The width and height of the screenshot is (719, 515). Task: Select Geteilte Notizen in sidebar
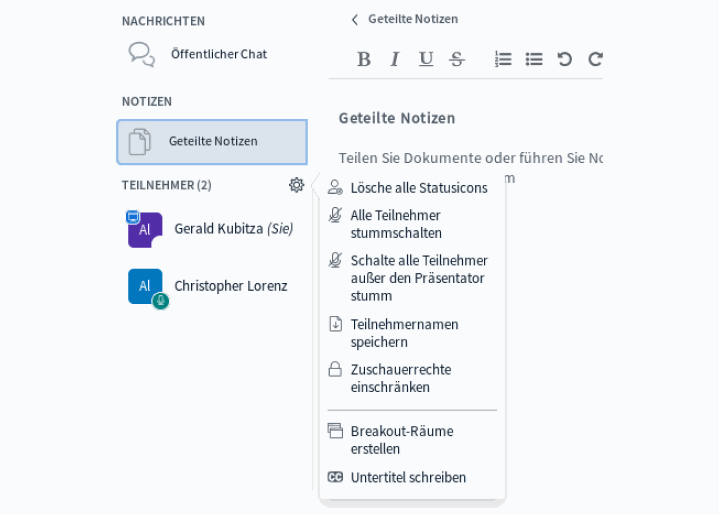(x=212, y=142)
